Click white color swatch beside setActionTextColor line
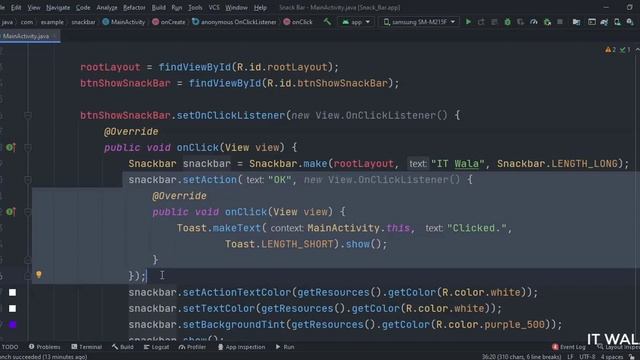 point(13,292)
